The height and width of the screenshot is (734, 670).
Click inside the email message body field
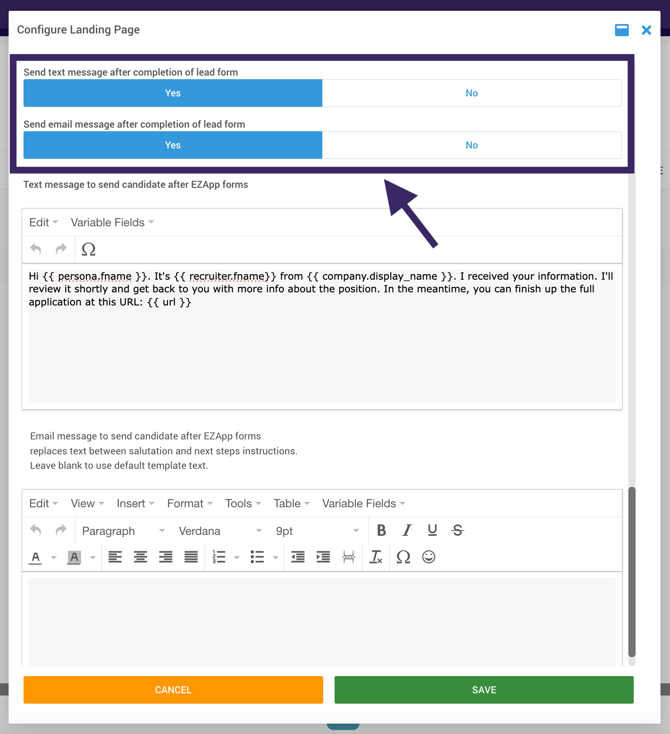322,620
